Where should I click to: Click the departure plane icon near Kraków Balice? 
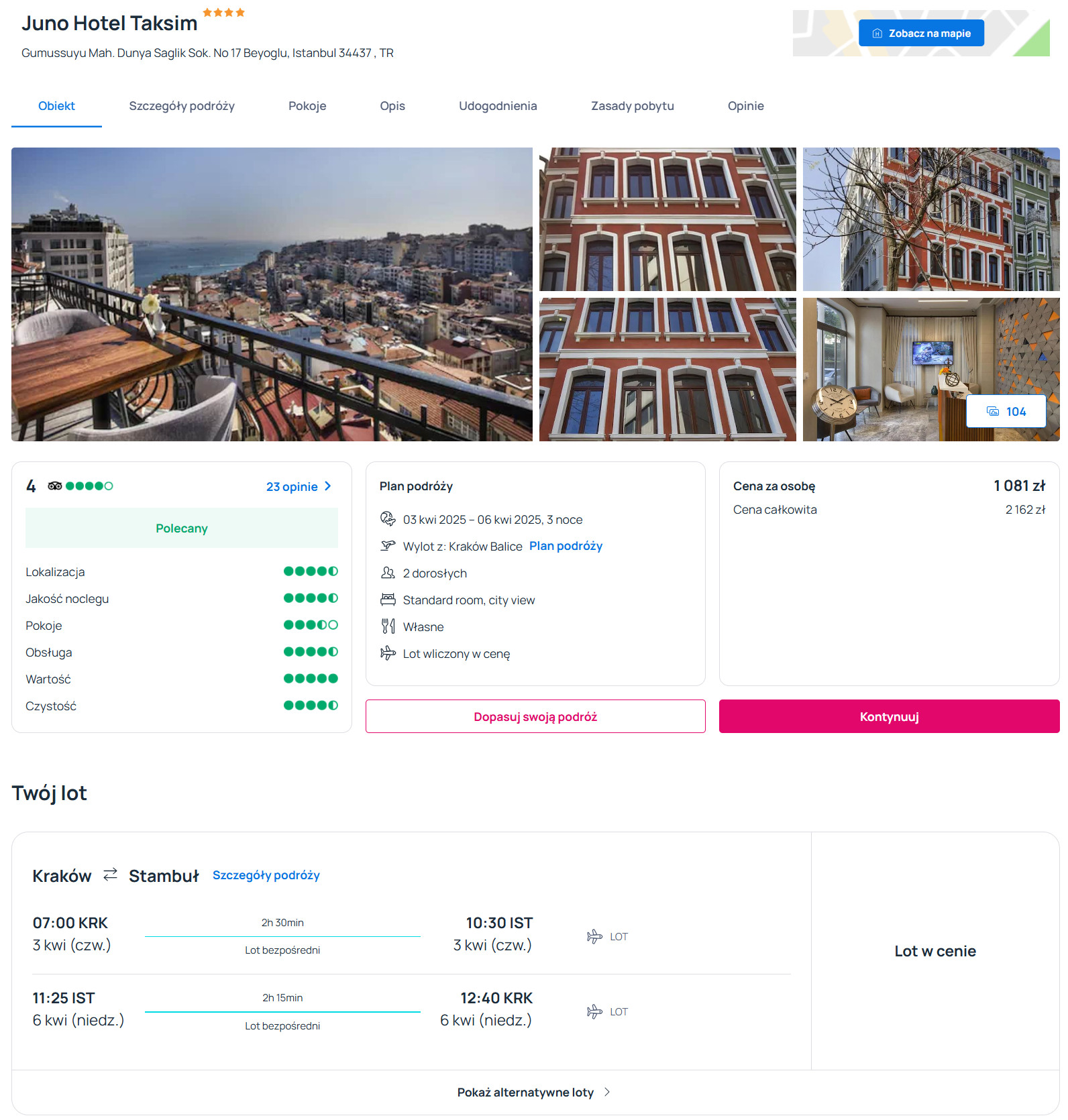388,546
